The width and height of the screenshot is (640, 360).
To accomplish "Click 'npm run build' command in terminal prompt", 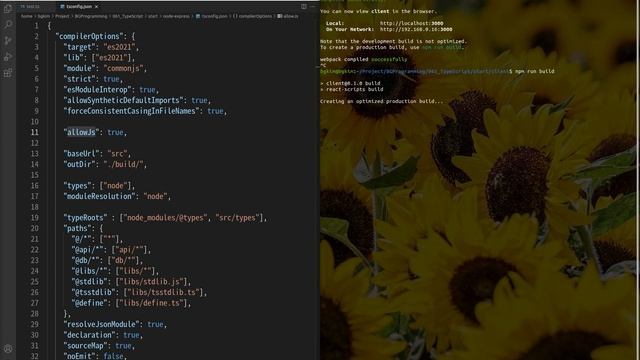I will point(535,71).
